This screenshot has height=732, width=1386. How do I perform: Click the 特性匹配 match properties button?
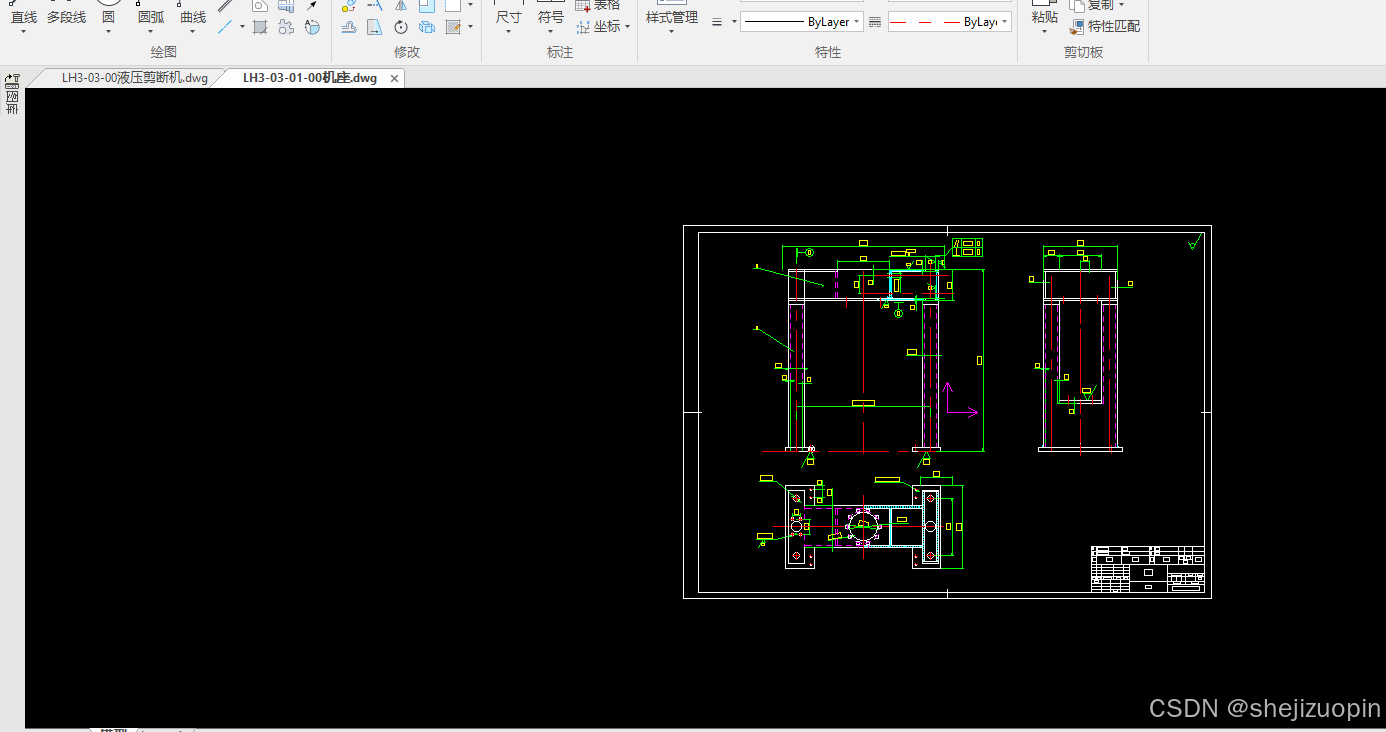click(x=1105, y=27)
